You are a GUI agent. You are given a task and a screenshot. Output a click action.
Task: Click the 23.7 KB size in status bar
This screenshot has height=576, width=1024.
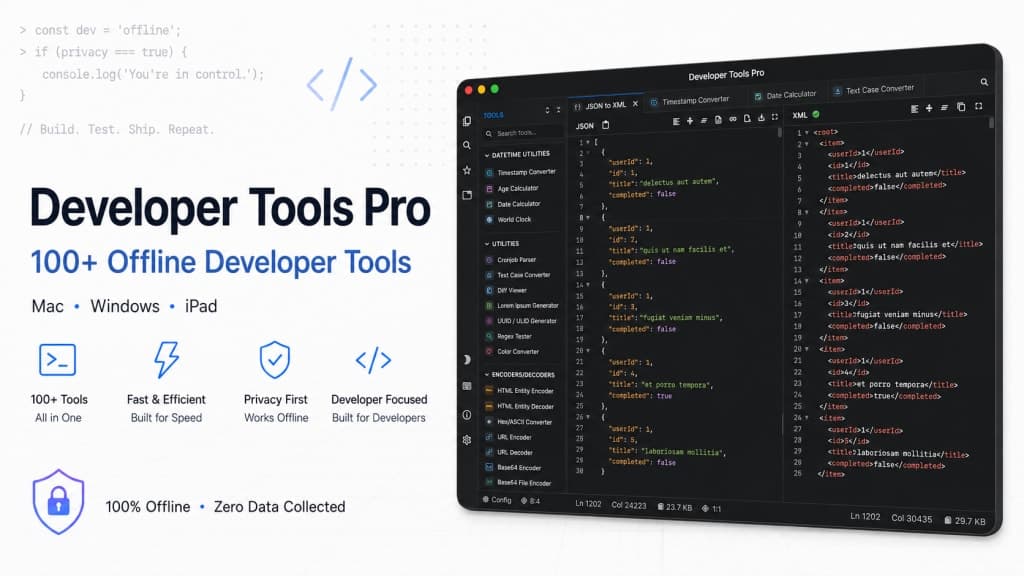(675, 507)
